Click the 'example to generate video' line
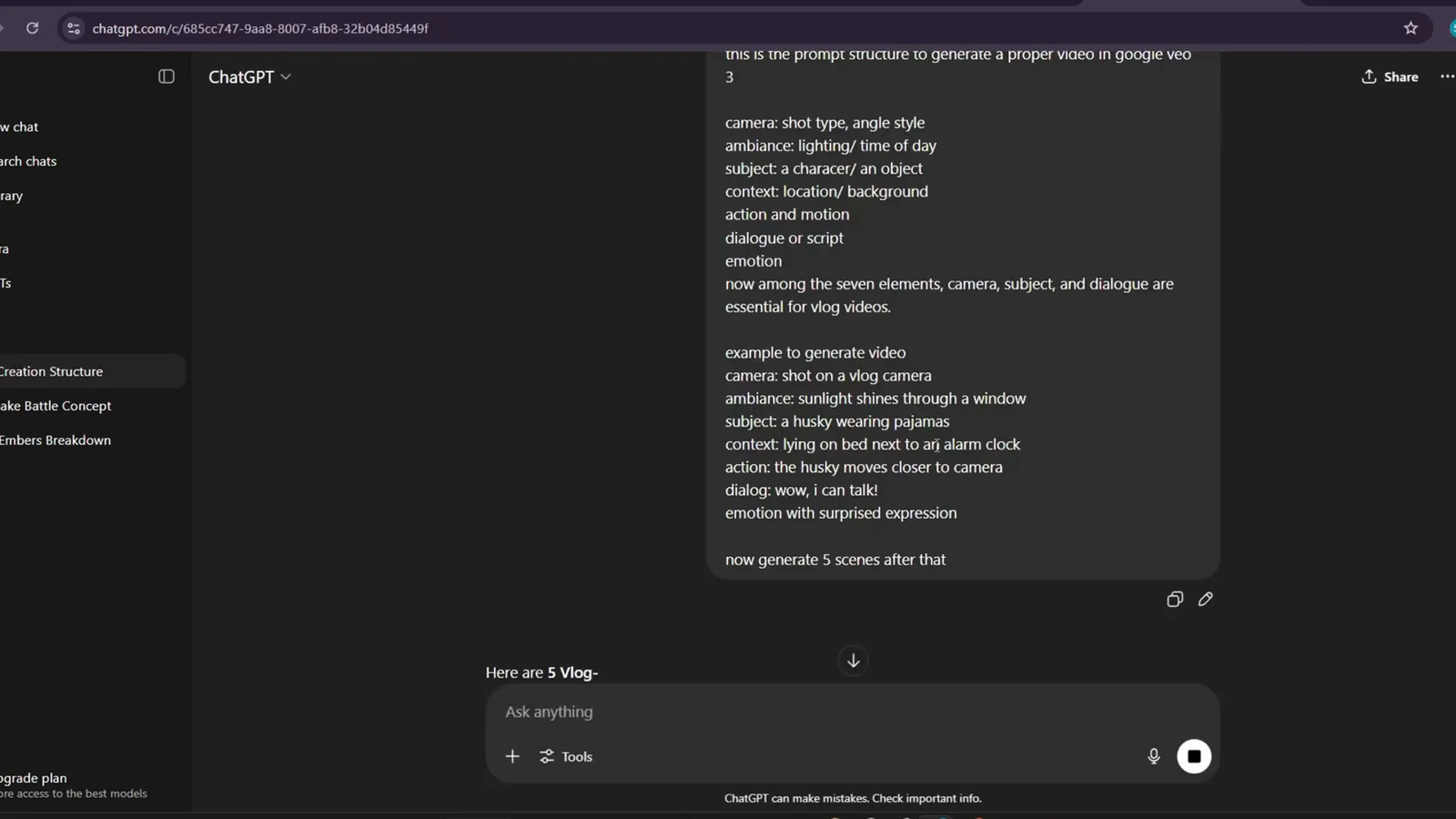 (x=815, y=353)
